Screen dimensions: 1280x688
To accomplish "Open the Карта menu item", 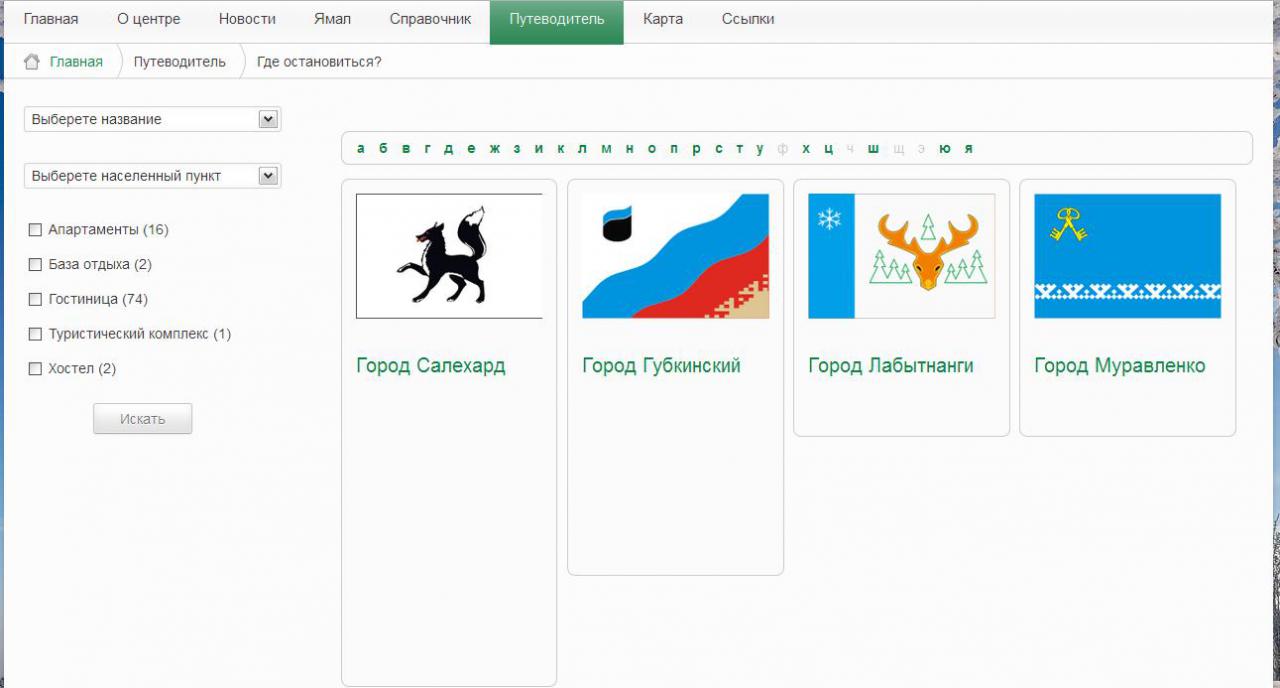I will [663, 19].
